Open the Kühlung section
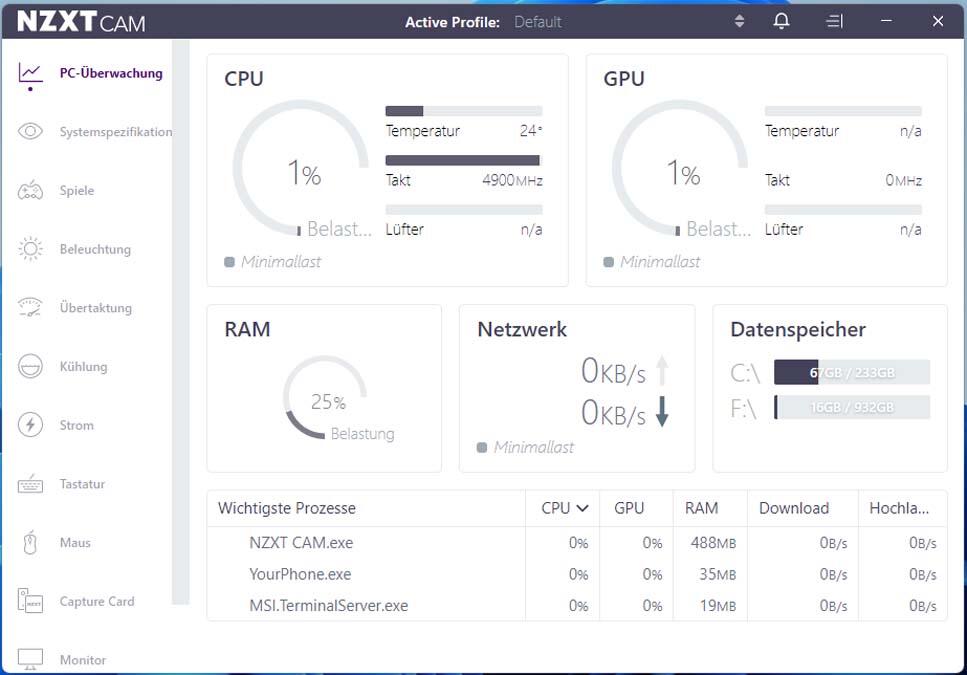 [x=83, y=366]
